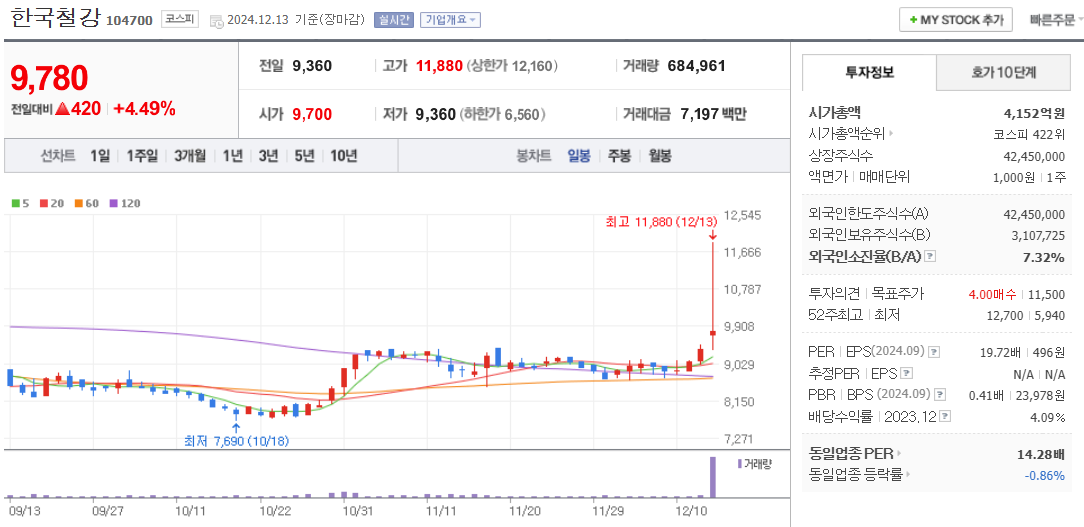Switch to the 호가10단계 tab
Screen dimensions: 1084x527
1002,72
